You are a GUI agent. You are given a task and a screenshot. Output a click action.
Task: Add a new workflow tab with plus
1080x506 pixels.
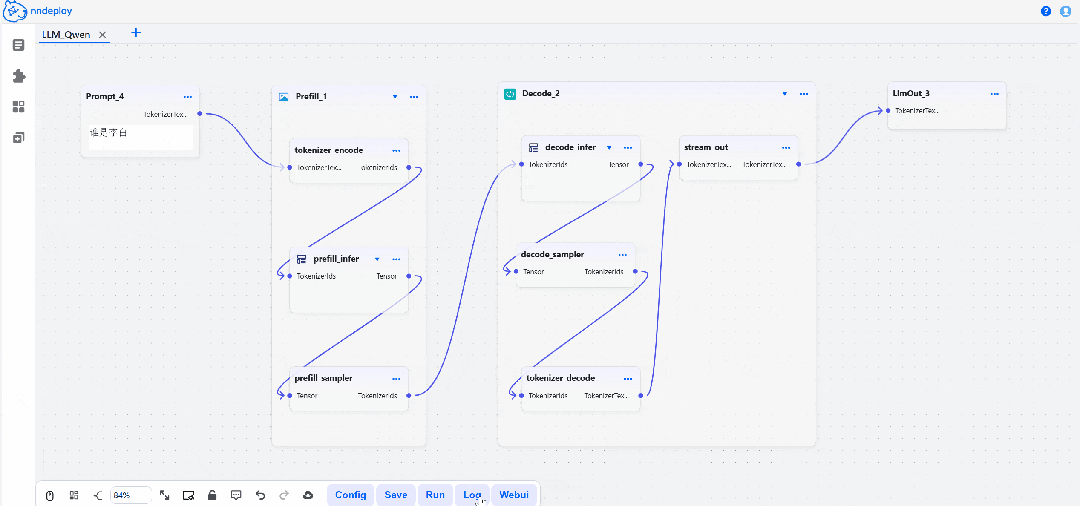tap(137, 33)
